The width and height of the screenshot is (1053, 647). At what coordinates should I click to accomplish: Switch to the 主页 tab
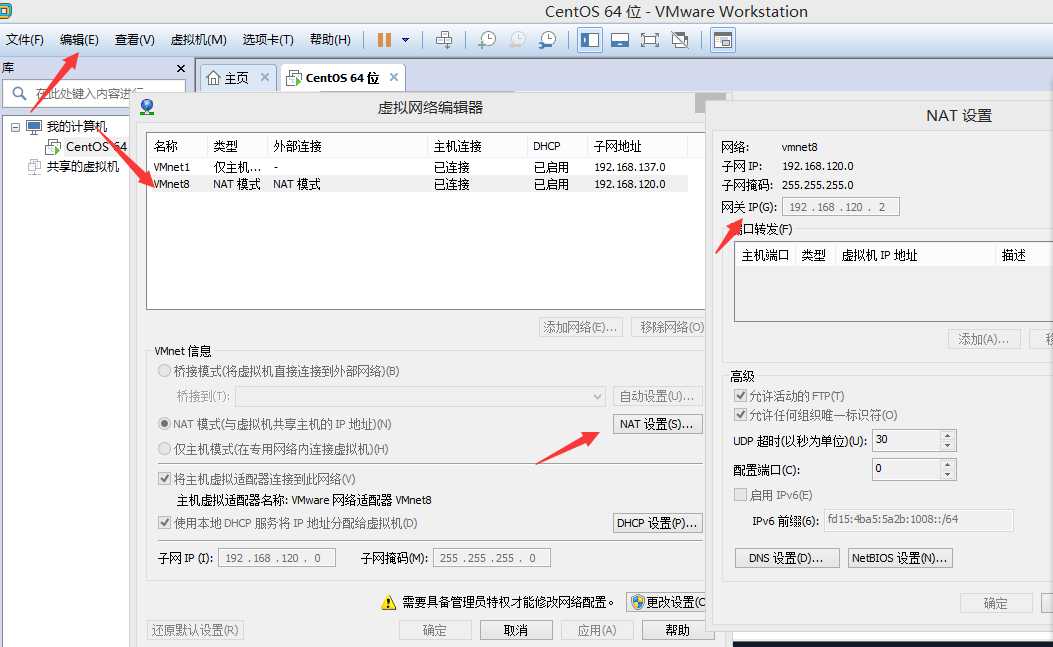(236, 78)
